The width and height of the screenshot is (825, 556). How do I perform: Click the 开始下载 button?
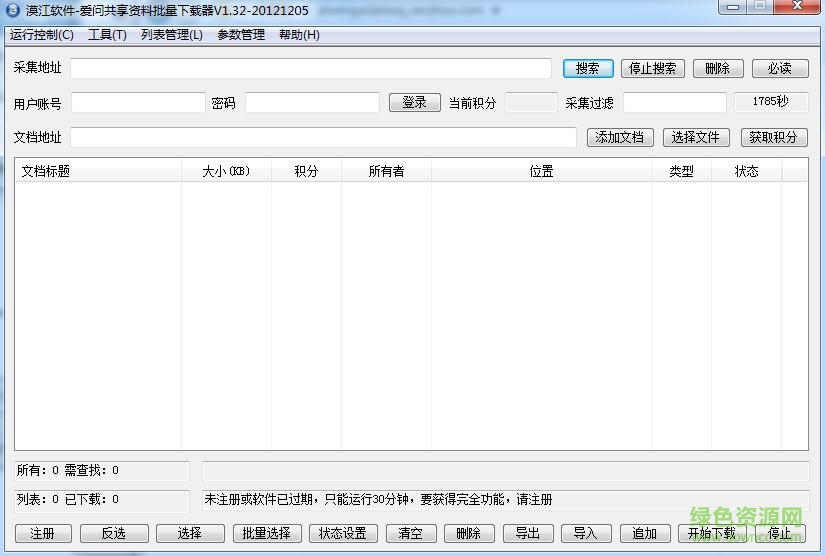coord(712,533)
